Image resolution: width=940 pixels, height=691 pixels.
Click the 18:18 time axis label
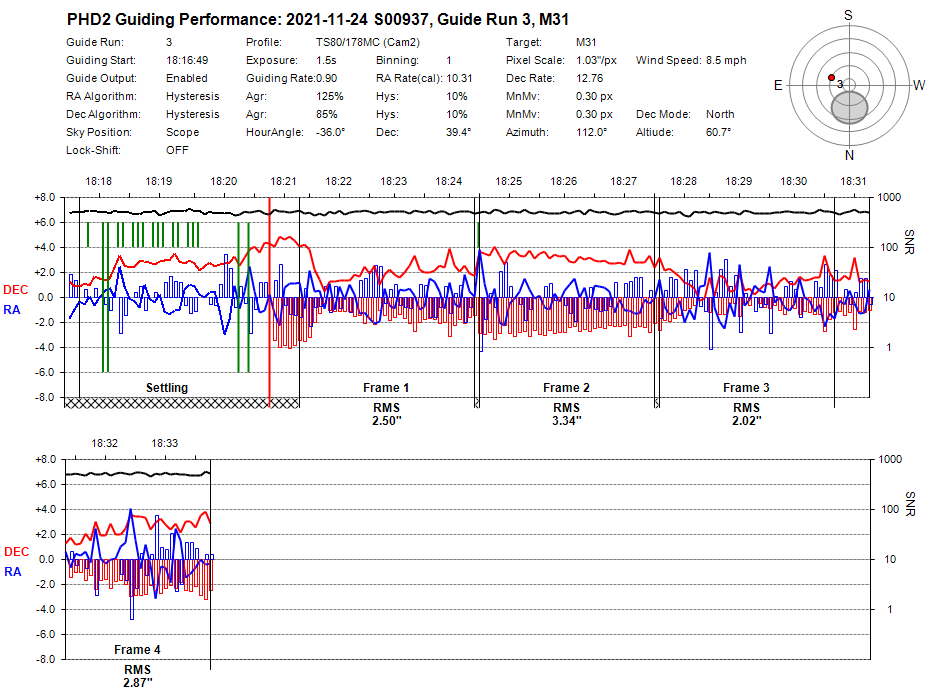98,181
